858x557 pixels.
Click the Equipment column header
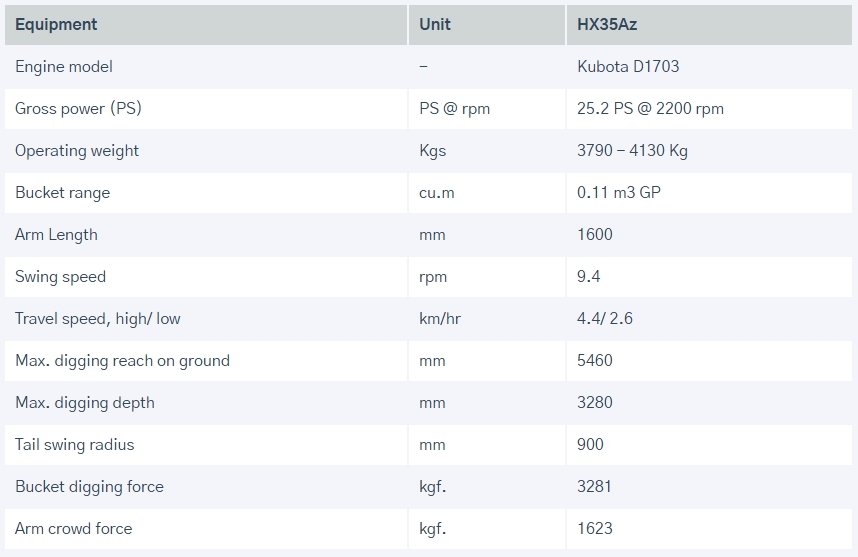[x=56, y=24]
